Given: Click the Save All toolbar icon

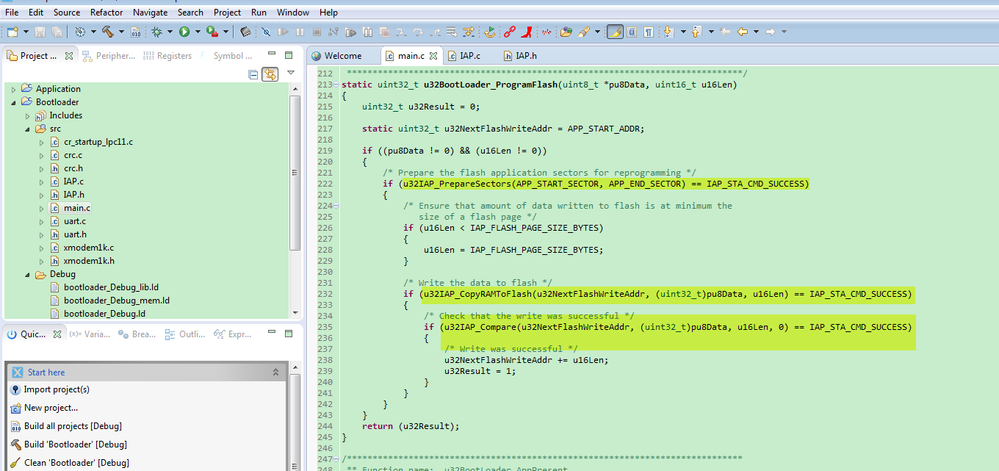Looking at the screenshot, I should click(x=57, y=32).
